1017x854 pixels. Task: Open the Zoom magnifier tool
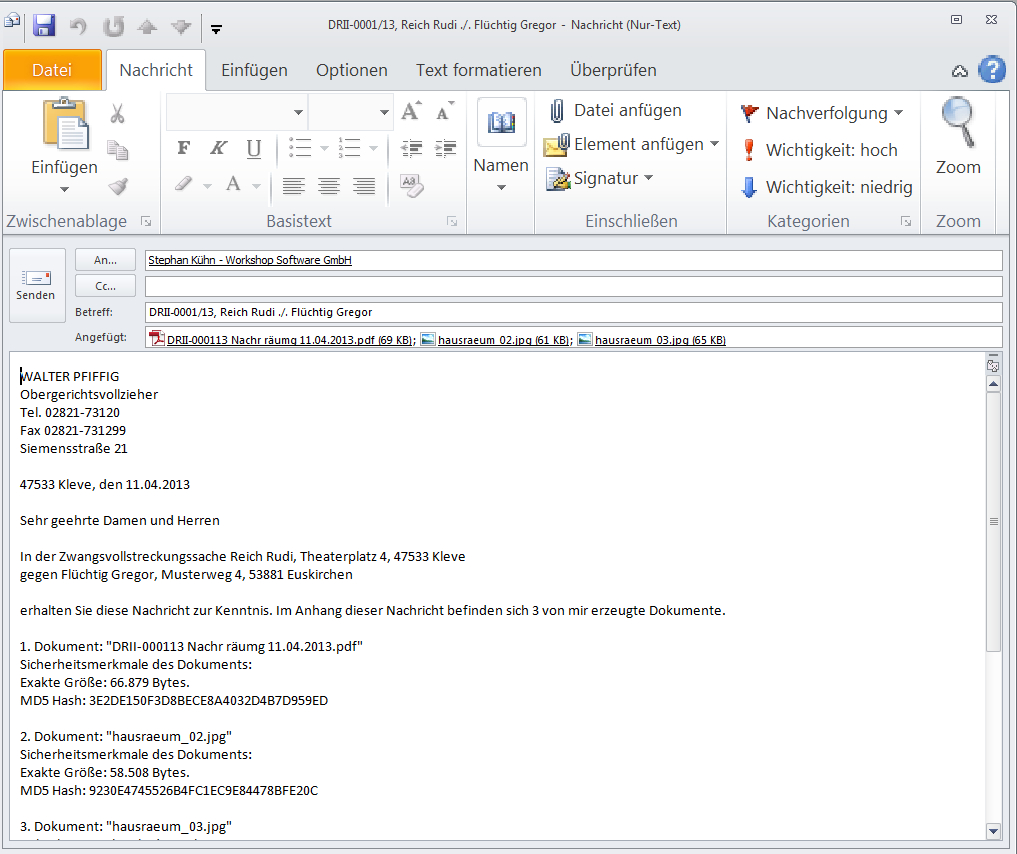[957, 135]
